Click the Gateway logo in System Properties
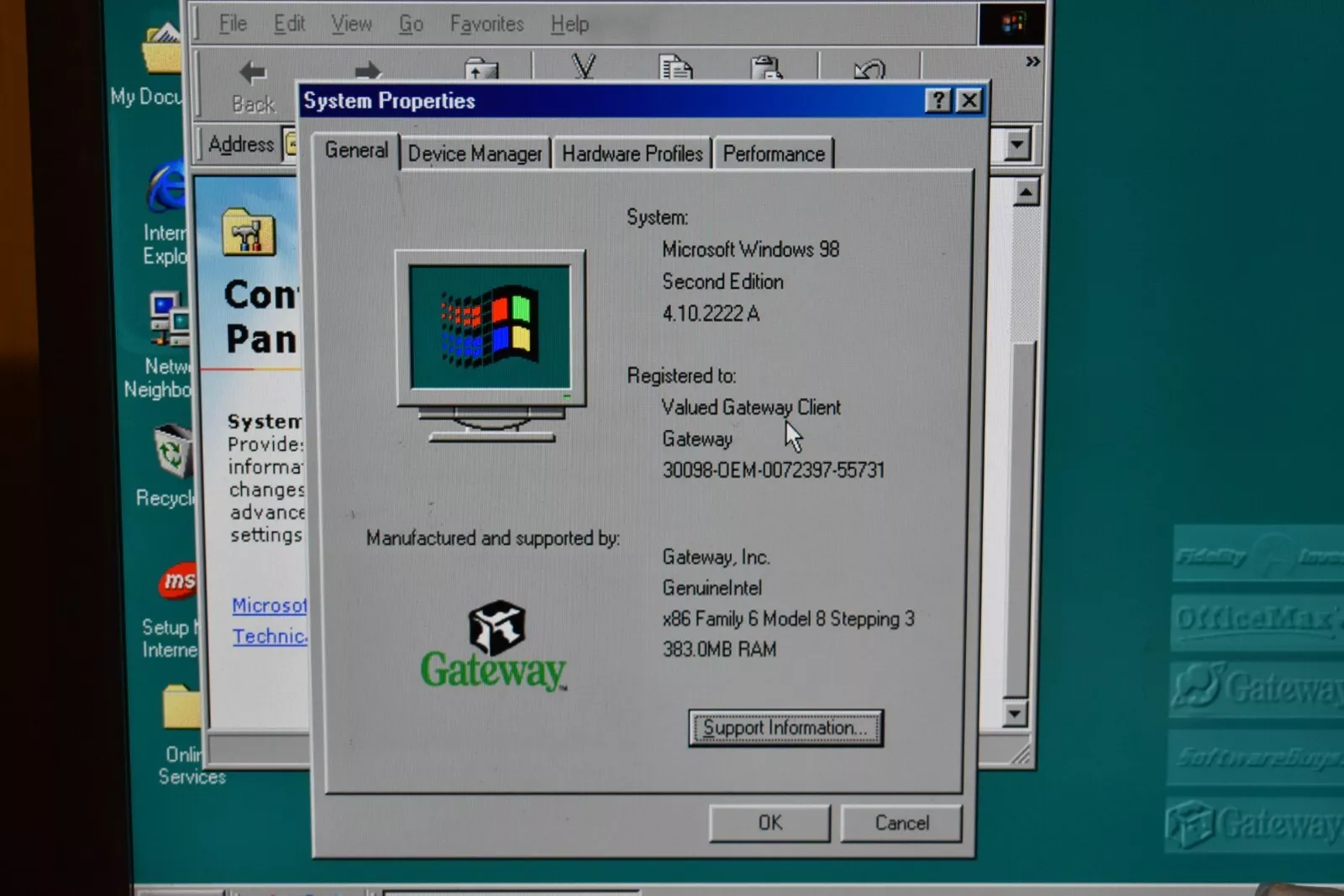 point(494,645)
